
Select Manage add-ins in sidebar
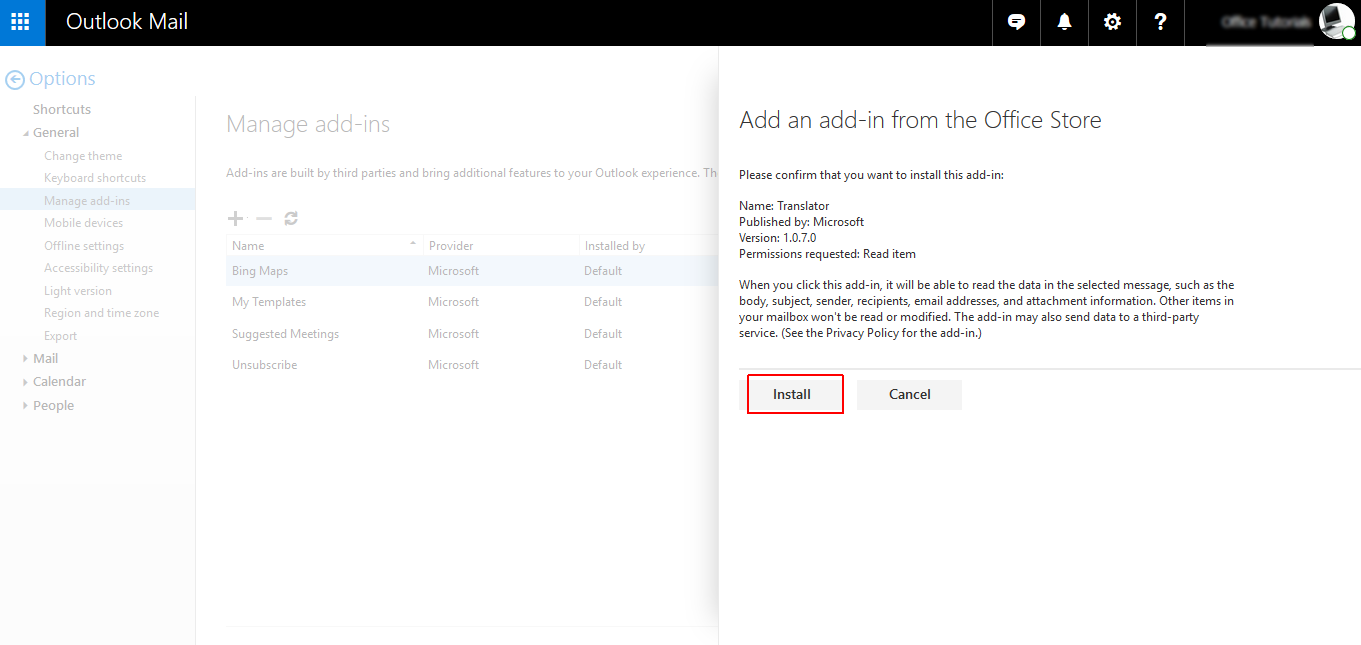point(87,201)
